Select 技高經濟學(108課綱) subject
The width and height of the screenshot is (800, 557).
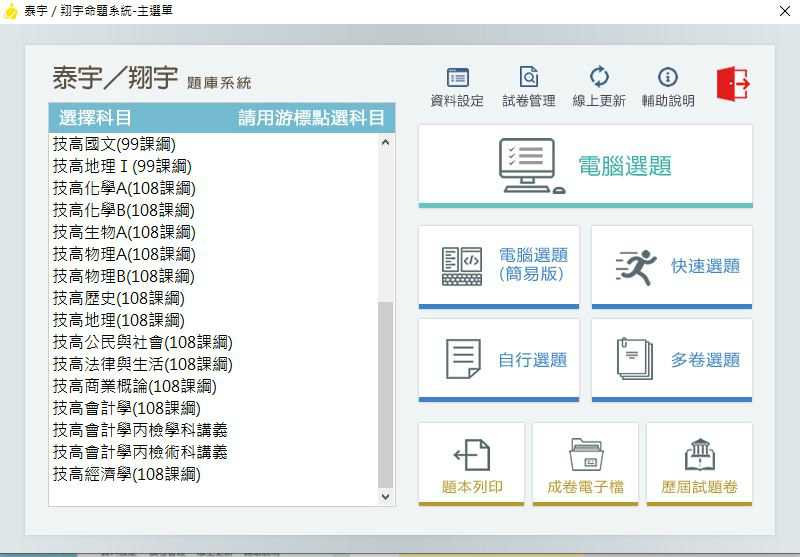pyautogui.click(x=213, y=474)
